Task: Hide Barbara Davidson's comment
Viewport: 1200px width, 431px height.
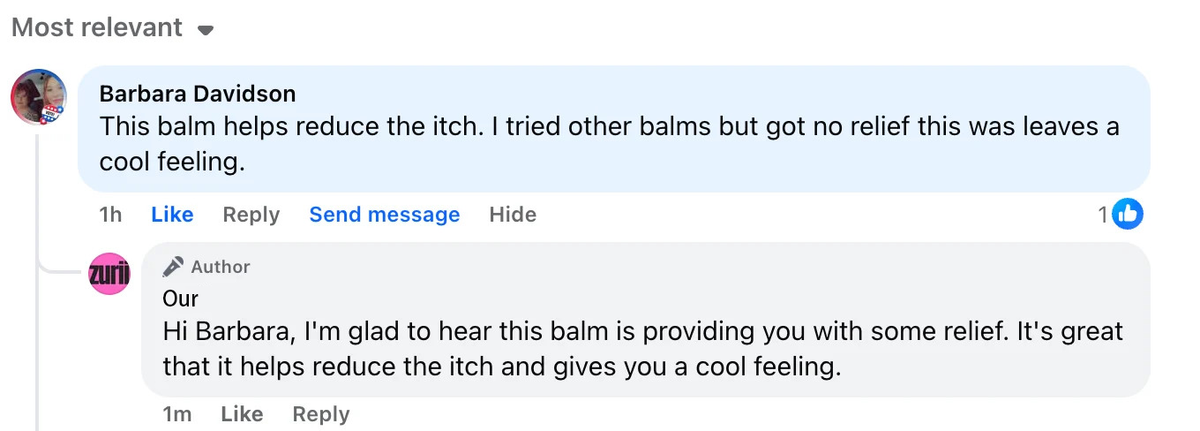Action: (512, 215)
